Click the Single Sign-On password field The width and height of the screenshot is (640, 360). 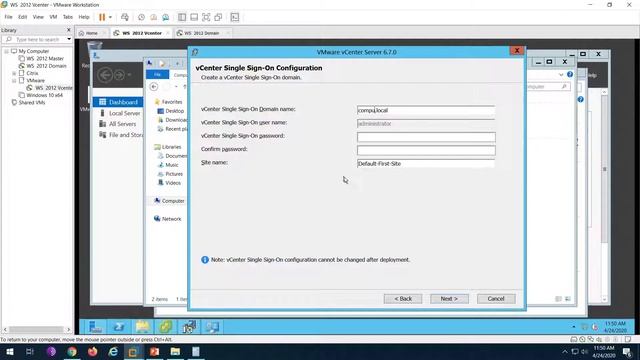(x=426, y=137)
